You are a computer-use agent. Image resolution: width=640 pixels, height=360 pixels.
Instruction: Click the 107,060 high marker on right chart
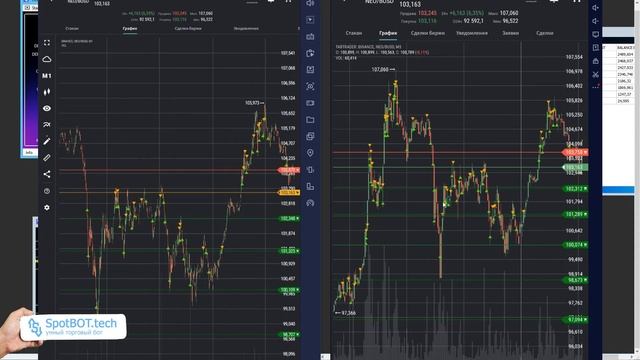pyautogui.click(x=383, y=70)
